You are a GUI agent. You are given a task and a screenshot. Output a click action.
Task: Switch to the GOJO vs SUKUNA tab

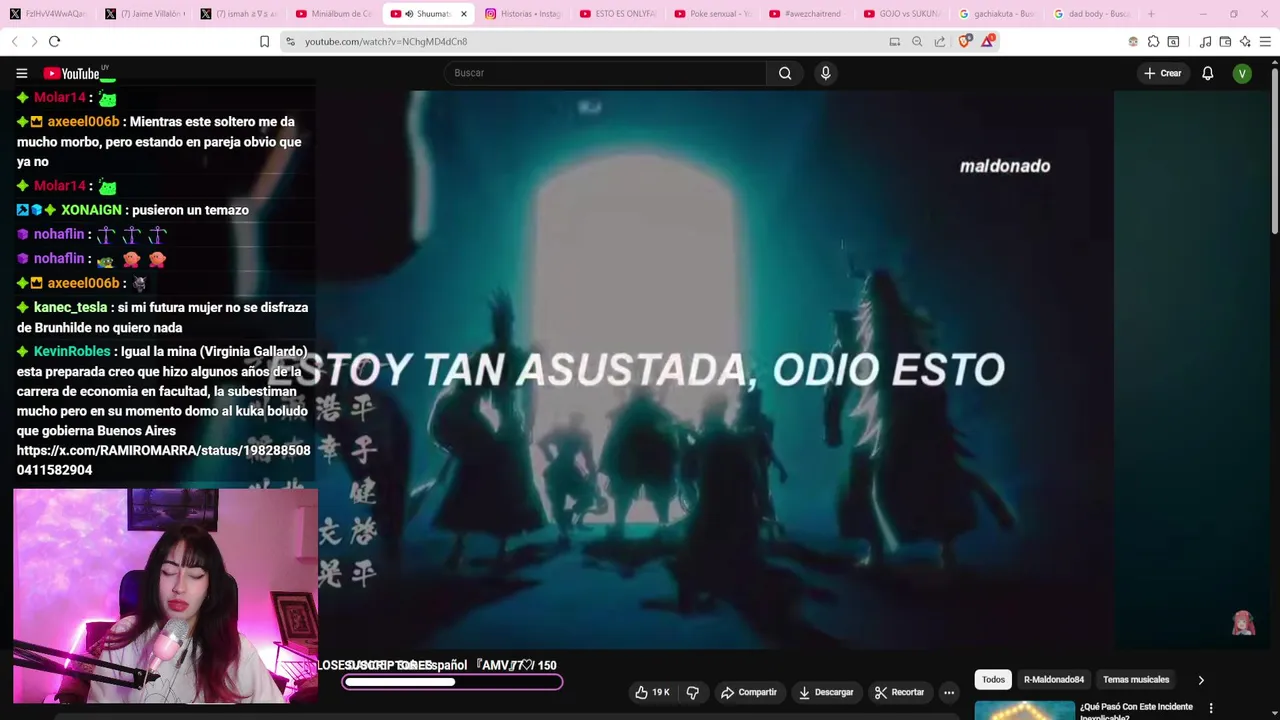click(x=903, y=14)
